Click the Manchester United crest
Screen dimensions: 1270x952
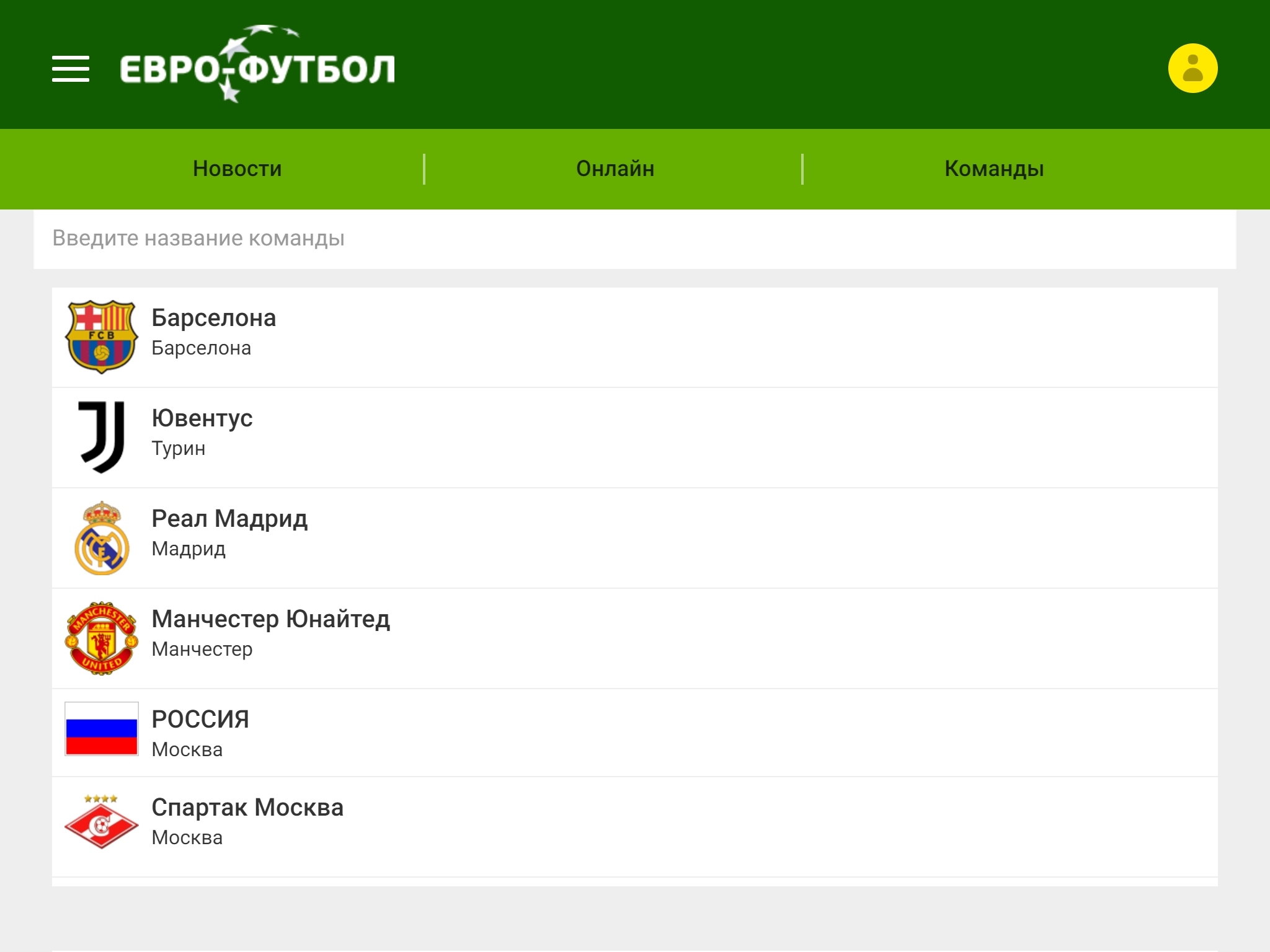(x=102, y=638)
